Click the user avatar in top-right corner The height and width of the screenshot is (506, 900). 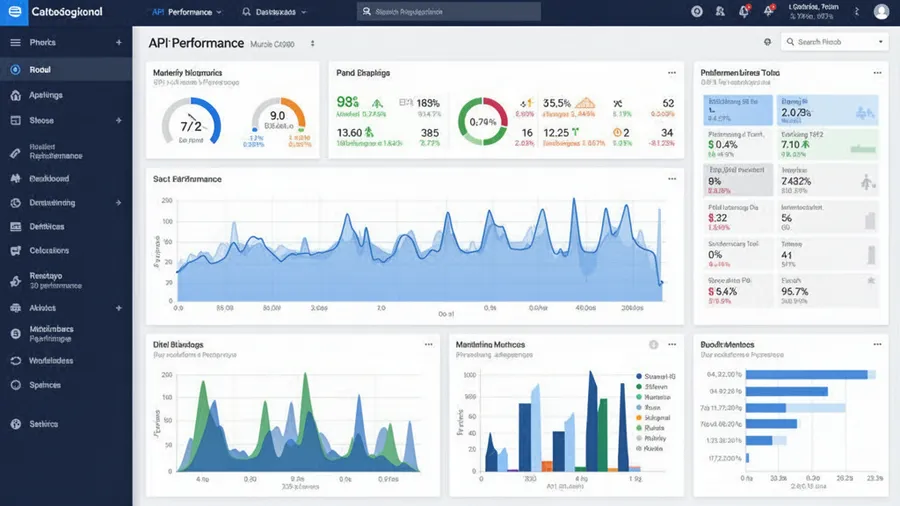coord(881,11)
